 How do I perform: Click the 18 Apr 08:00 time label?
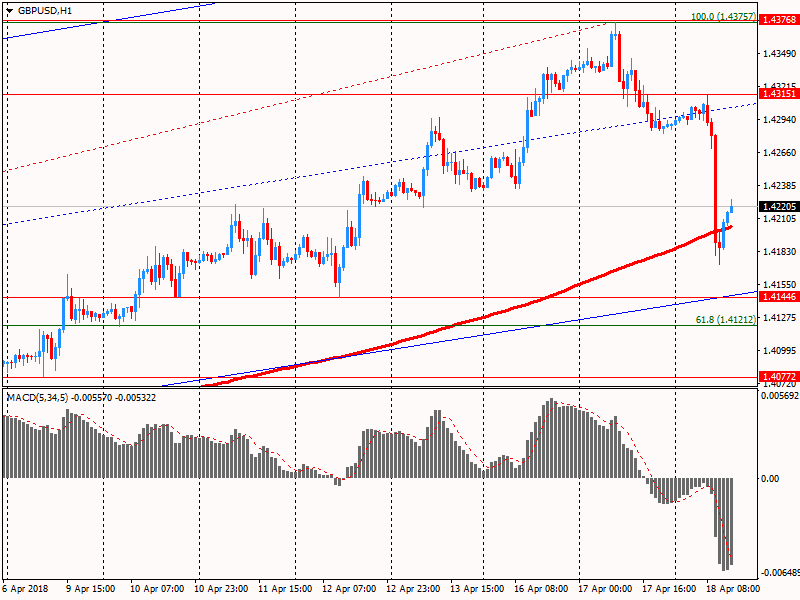[733, 589]
